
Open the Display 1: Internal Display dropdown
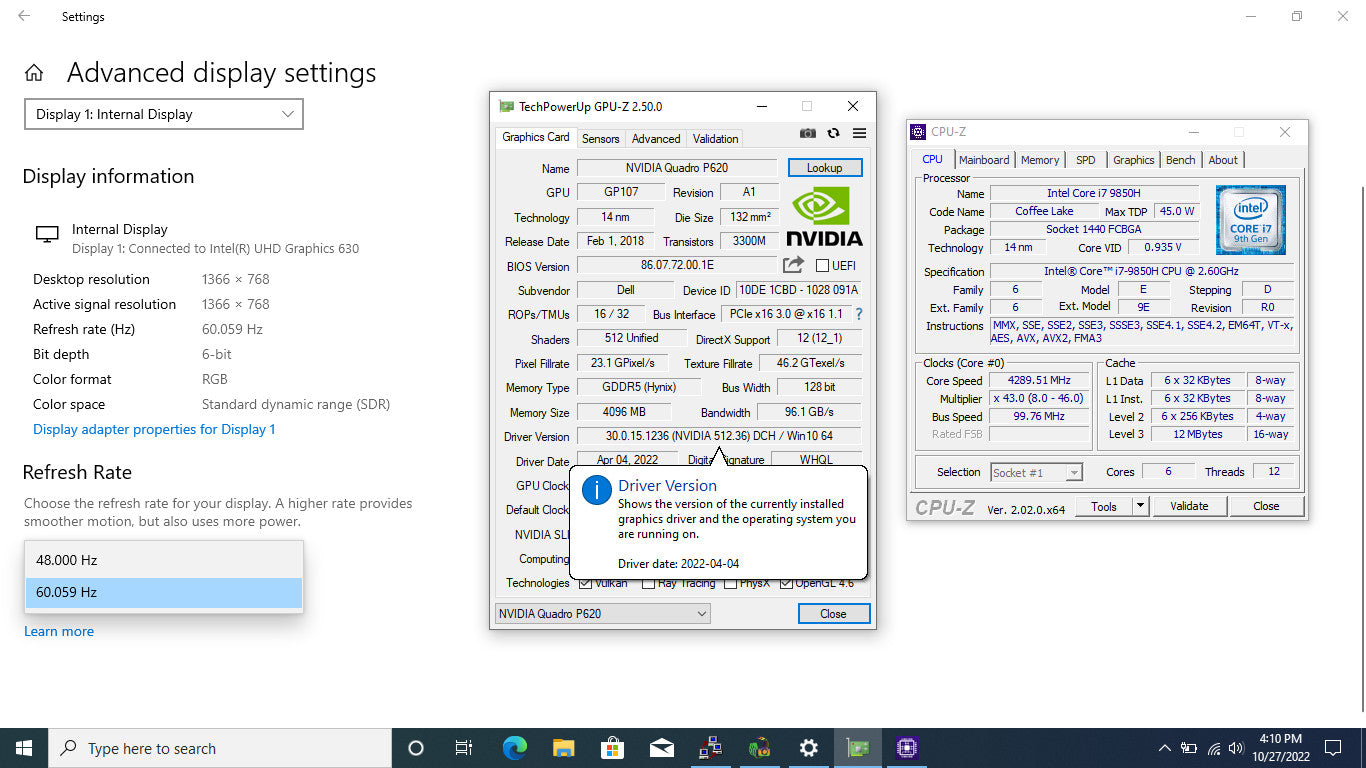coord(164,114)
